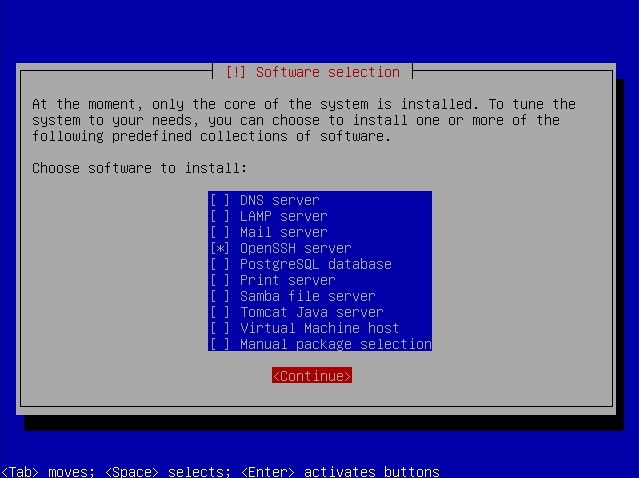Screen dimensions: 639x478
Task: Click the Continue button
Action: tap(312, 376)
